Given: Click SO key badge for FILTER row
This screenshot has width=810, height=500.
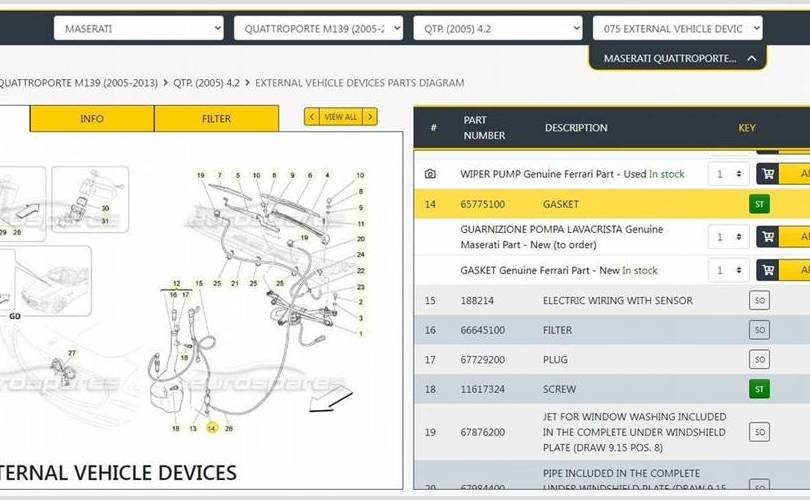Looking at the screenshot, I should (x=759, y=330).
